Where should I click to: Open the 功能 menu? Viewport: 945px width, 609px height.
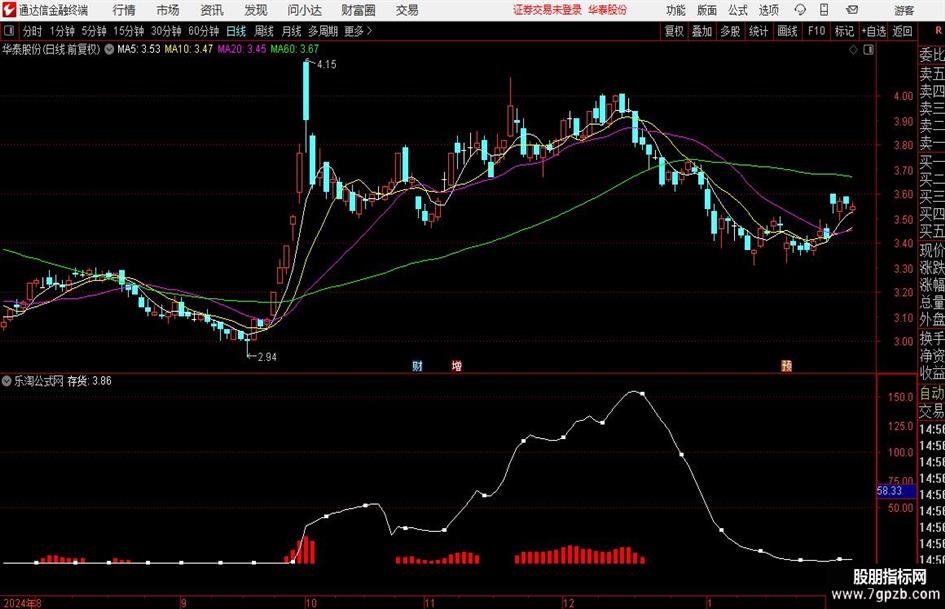coord(676,10)
